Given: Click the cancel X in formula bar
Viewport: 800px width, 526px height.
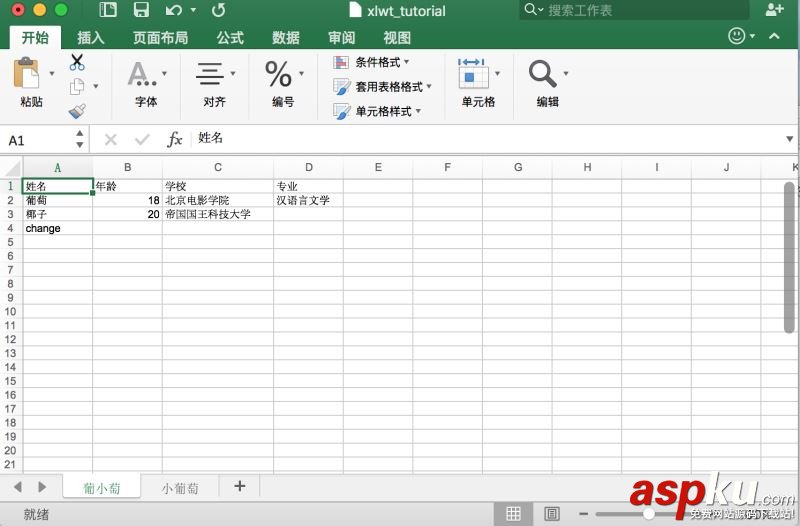Looking at the screenshot, I should tap(111, 139).
